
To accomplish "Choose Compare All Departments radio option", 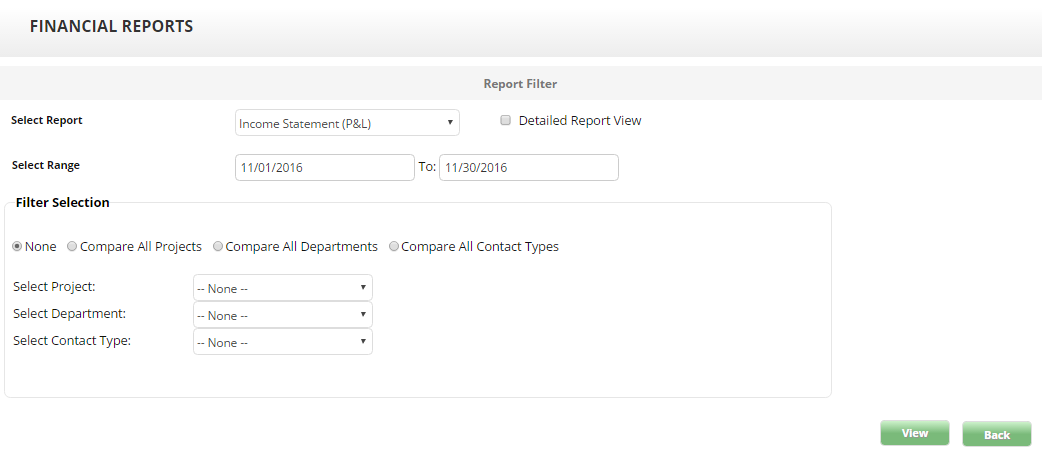I will pyautogui.click(x=218, y=246).
